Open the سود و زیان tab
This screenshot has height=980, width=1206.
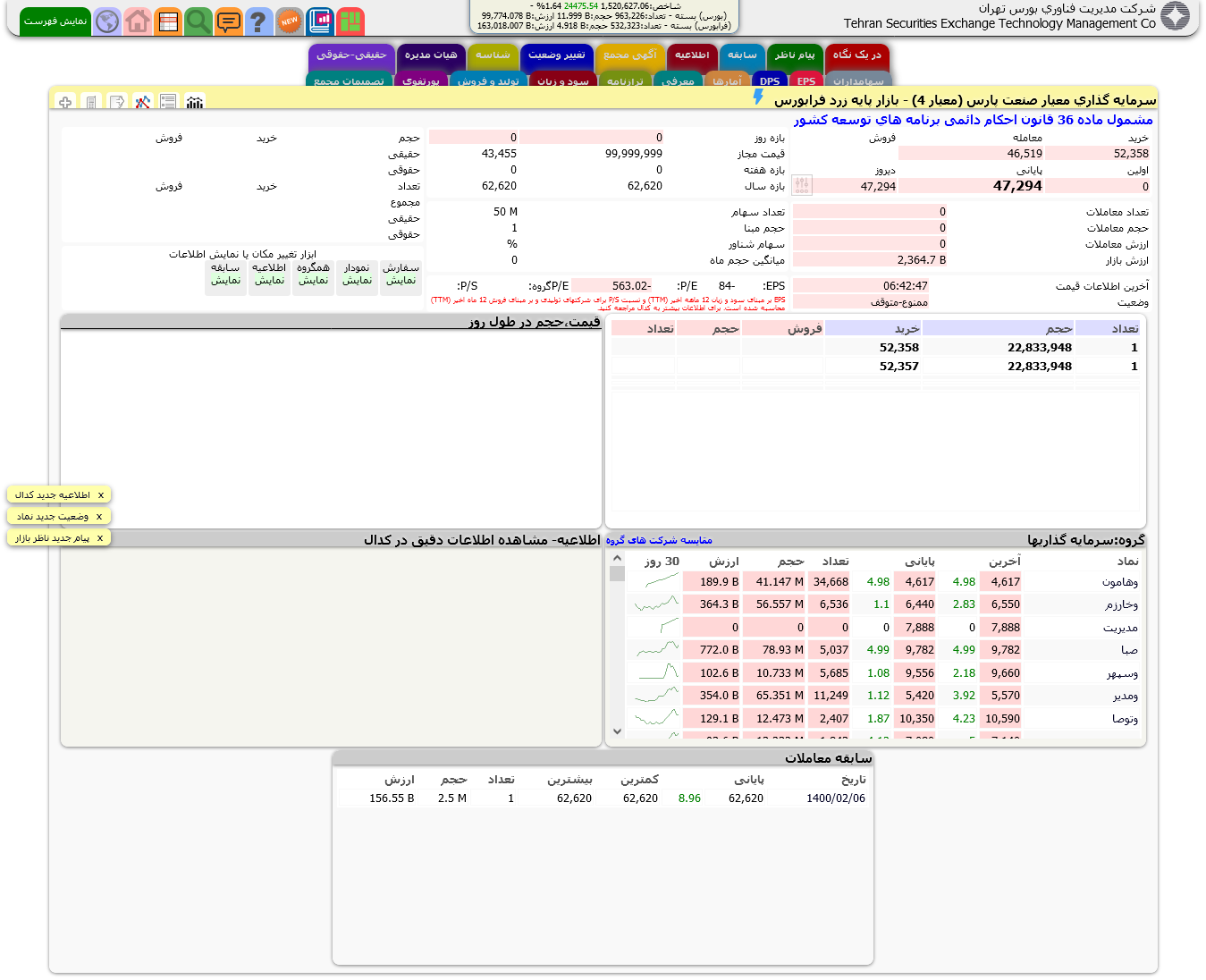[563, 80]
